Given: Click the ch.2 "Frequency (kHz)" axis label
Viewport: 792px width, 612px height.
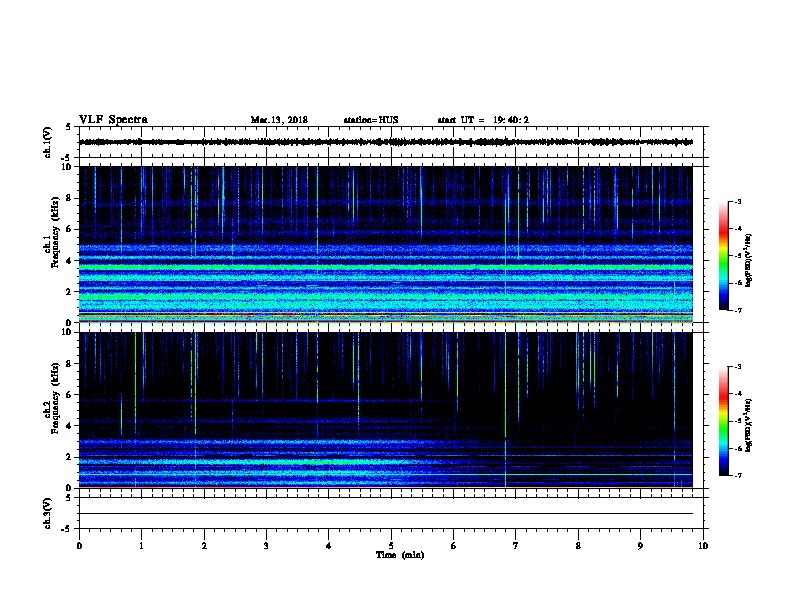Looking at the screenshot, I should point(55,398).
